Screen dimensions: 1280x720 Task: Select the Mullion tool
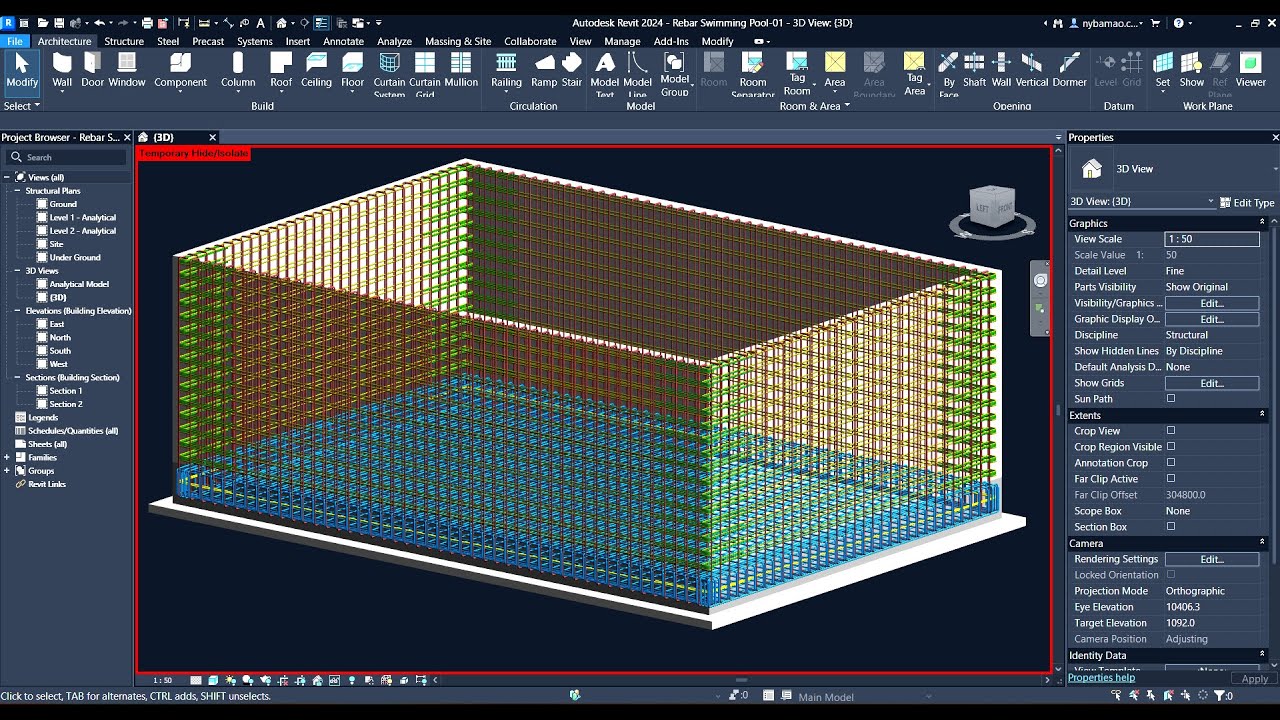[x=461, y=70]
